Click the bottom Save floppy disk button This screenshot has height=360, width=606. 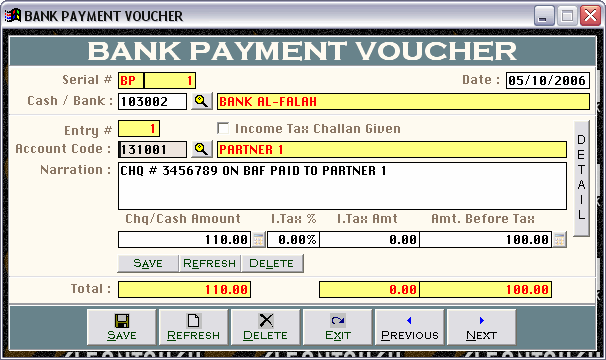(x=121, y=327)
